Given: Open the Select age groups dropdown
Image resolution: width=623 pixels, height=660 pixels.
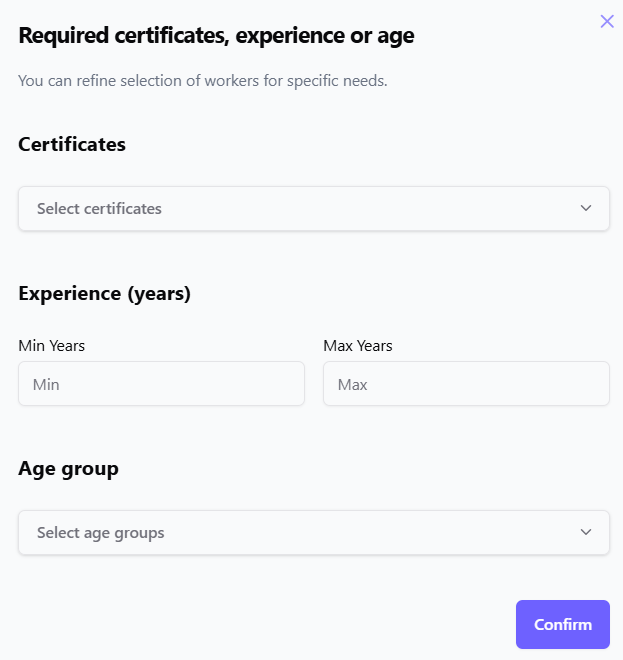Looking at the screenshot, I should click(x=313, y=533).
